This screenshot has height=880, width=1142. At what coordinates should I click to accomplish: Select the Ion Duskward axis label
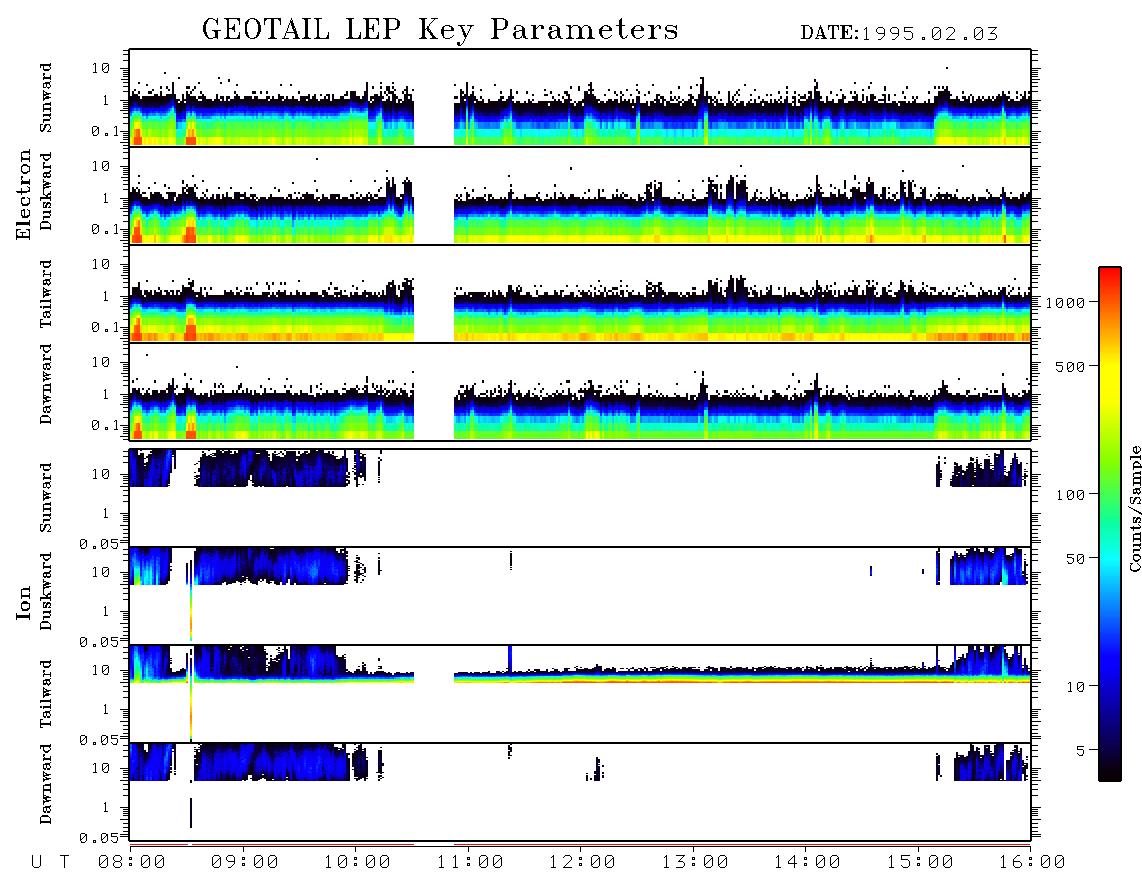[46, 591]
